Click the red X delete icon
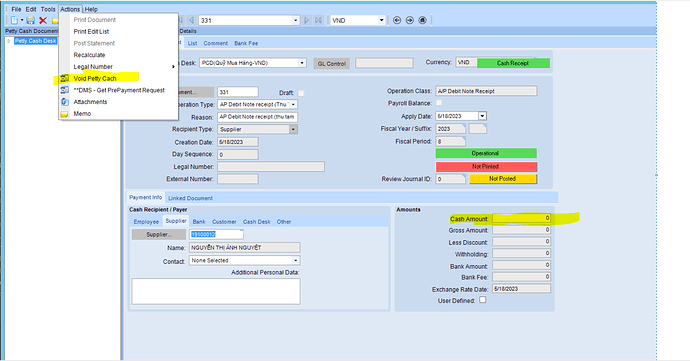The height and width of the screenshot is (361, 690). pos(43,20)
